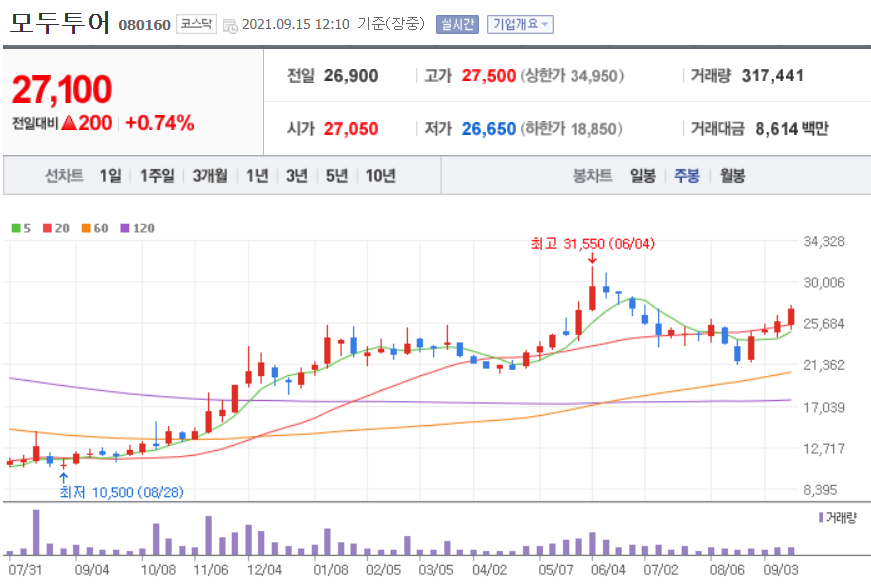Screen dimensions: 871x584
Task: Switch to the 월봉 monthly candle tab
Action: (733, 174)
